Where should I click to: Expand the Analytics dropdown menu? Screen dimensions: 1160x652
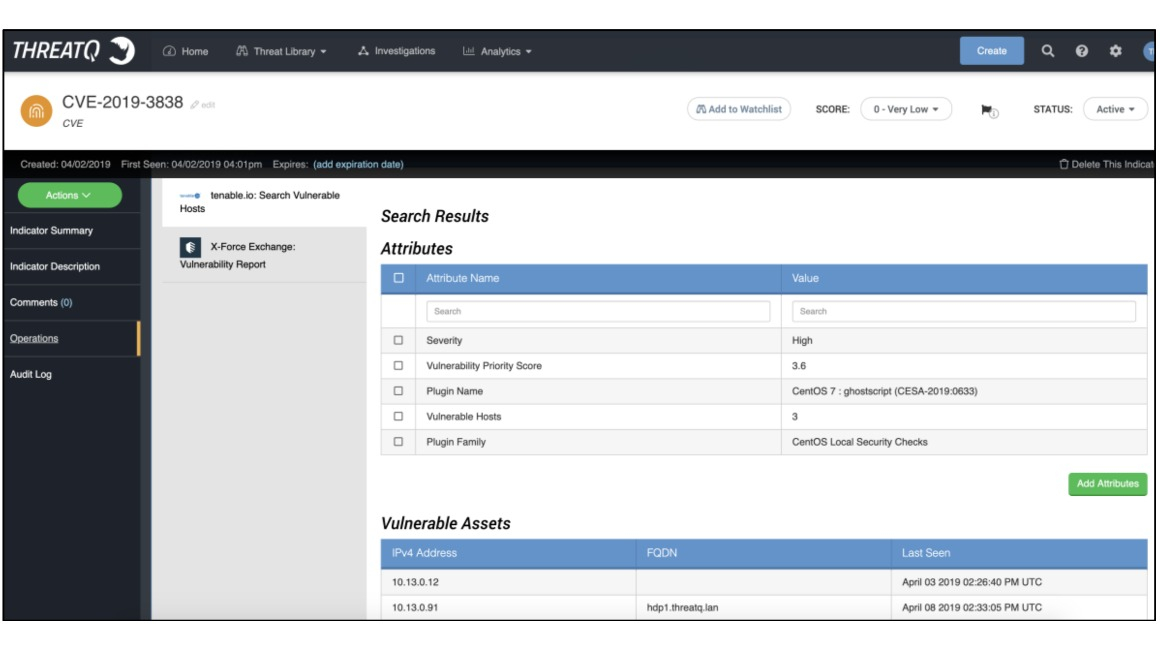click(497, 51)
